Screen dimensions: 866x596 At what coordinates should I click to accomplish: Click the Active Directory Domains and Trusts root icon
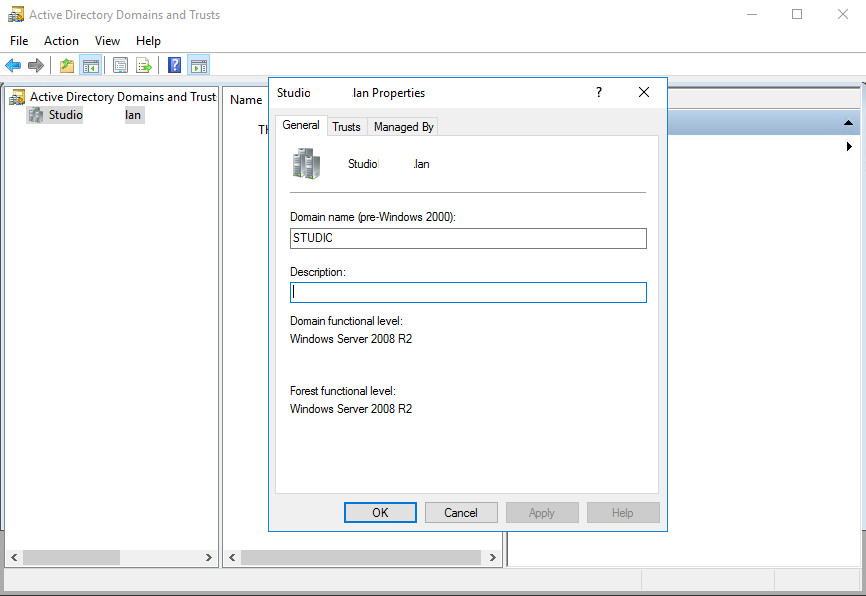click(x=17, y=97)
